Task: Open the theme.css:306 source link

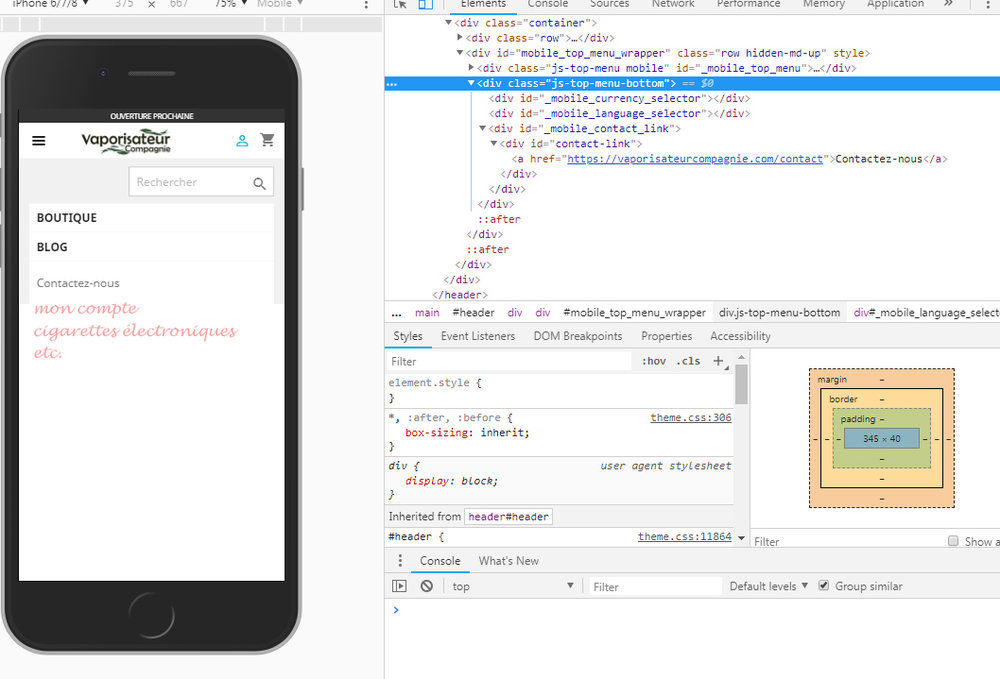Action: pyautogui.click(x=690, y=418)
